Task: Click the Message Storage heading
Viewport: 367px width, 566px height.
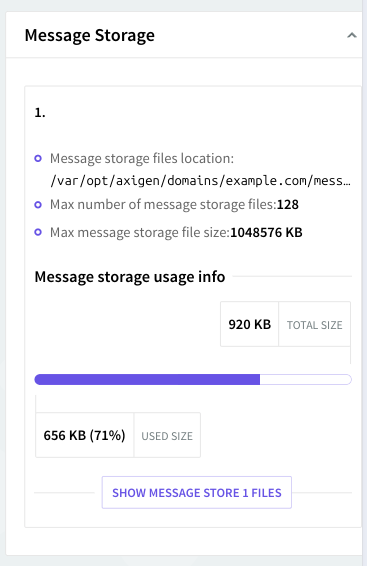Action: [89, 35]
